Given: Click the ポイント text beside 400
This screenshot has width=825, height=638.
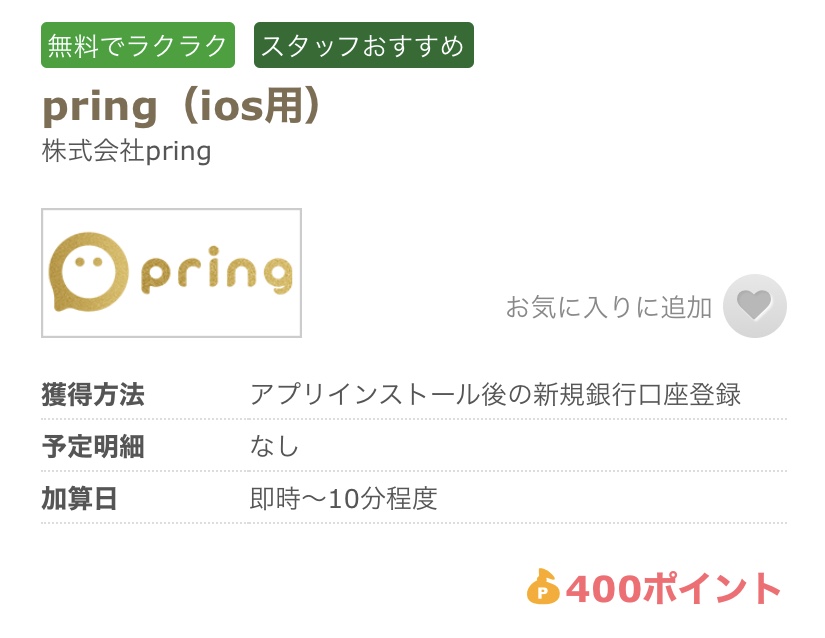Looking at the screenshot, I should (x=711, y=589).
